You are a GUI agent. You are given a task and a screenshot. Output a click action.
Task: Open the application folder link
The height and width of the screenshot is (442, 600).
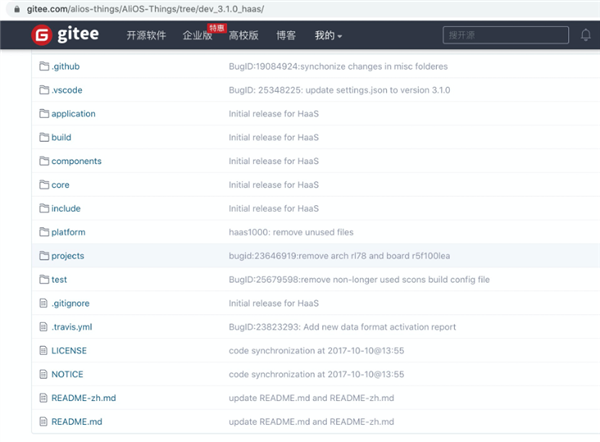click(x=73, y=114)
